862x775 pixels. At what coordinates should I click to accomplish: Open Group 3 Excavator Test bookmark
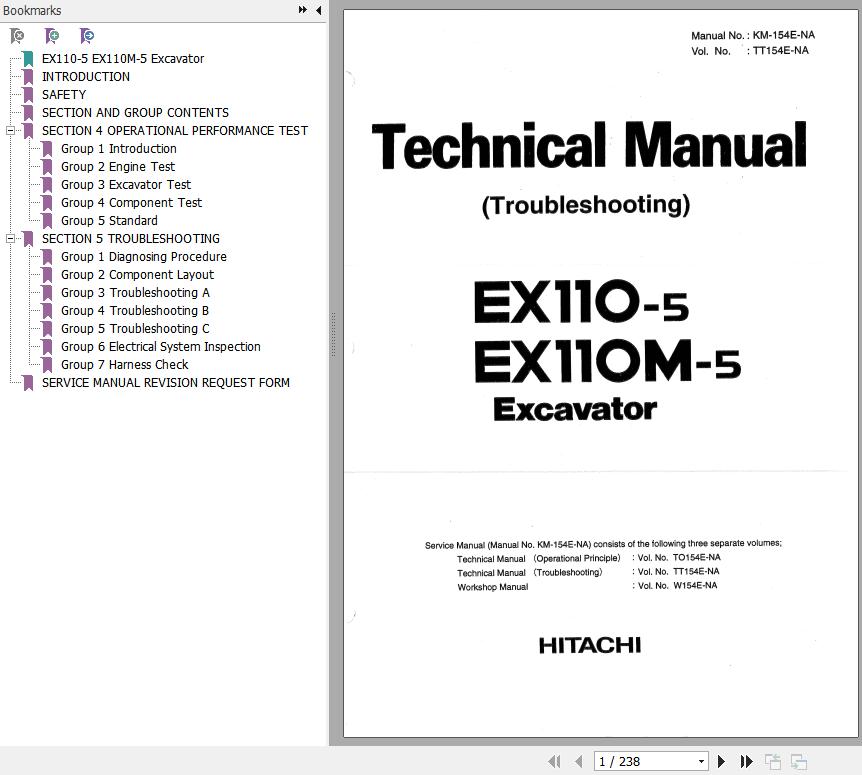(126, 185)
